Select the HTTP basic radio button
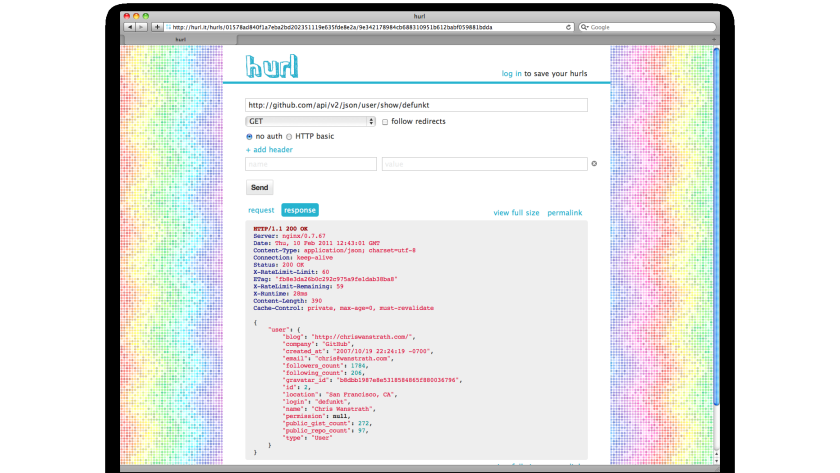This screenshot has width=840, height=473. pyautogui.click(x=289, y=137)
